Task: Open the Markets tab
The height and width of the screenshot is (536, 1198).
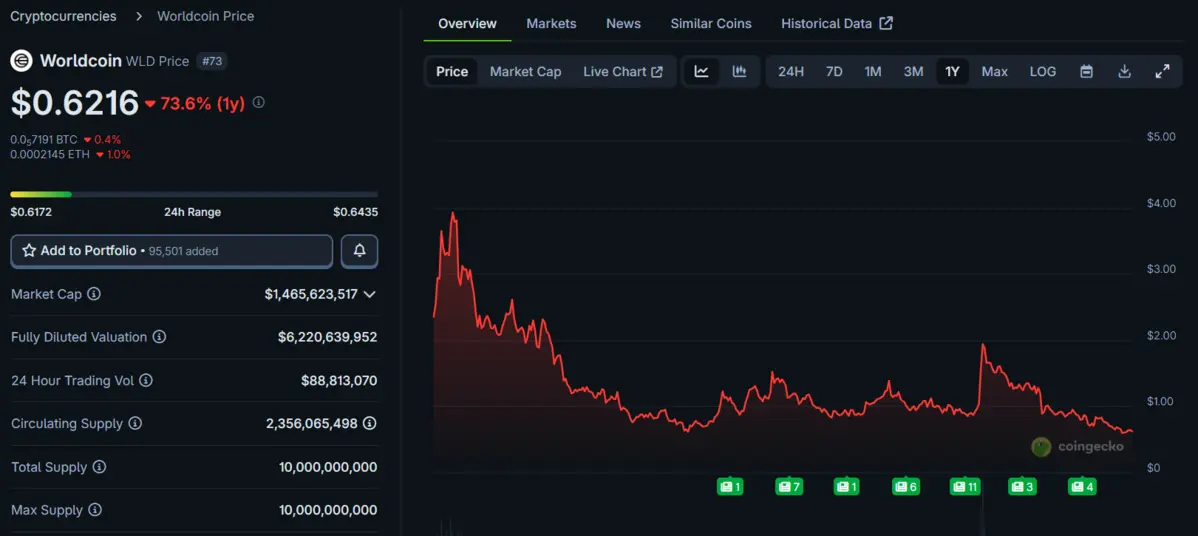Action: tap(551, 23)
